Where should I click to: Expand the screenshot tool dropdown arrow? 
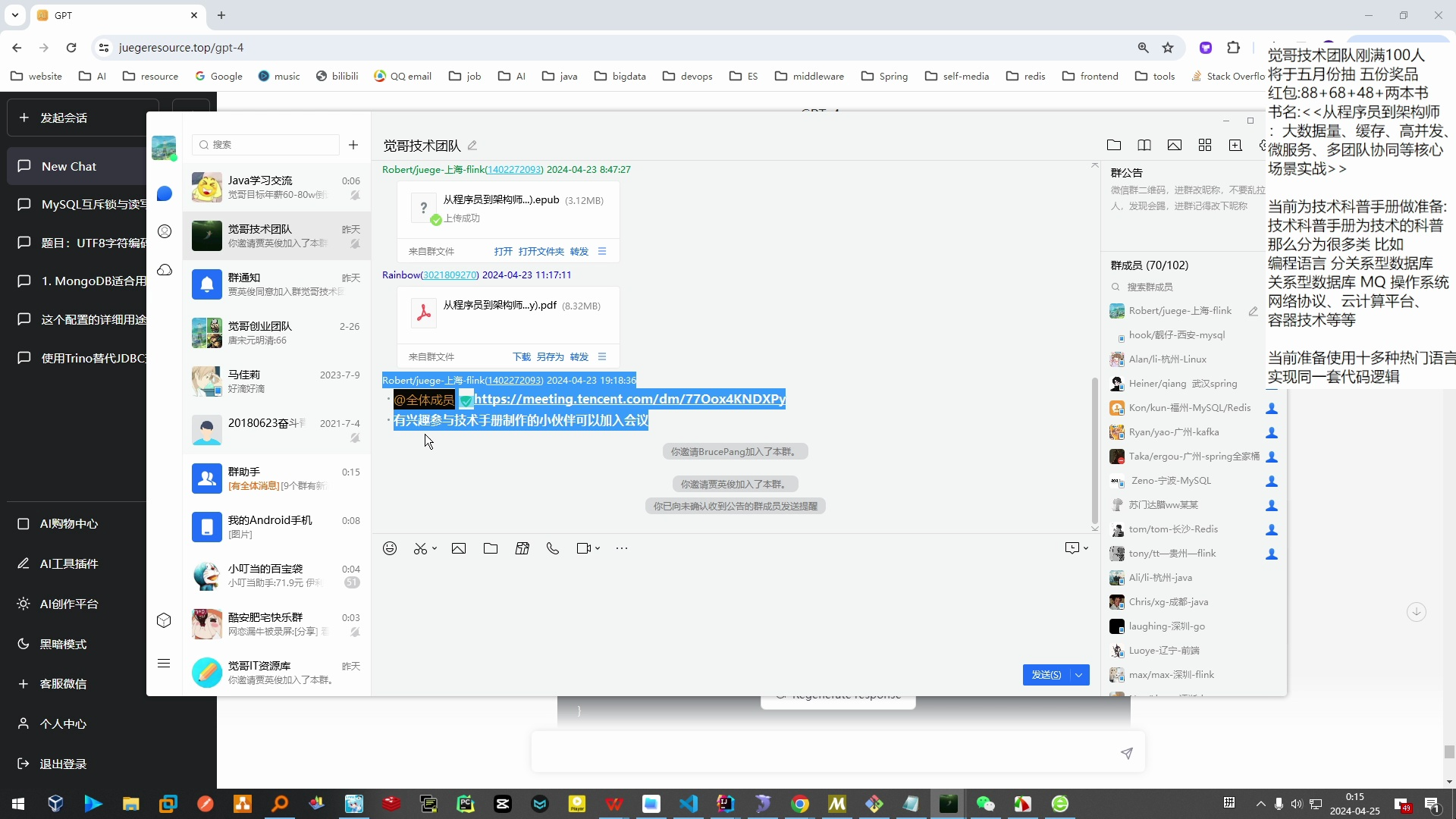[435, 548]
